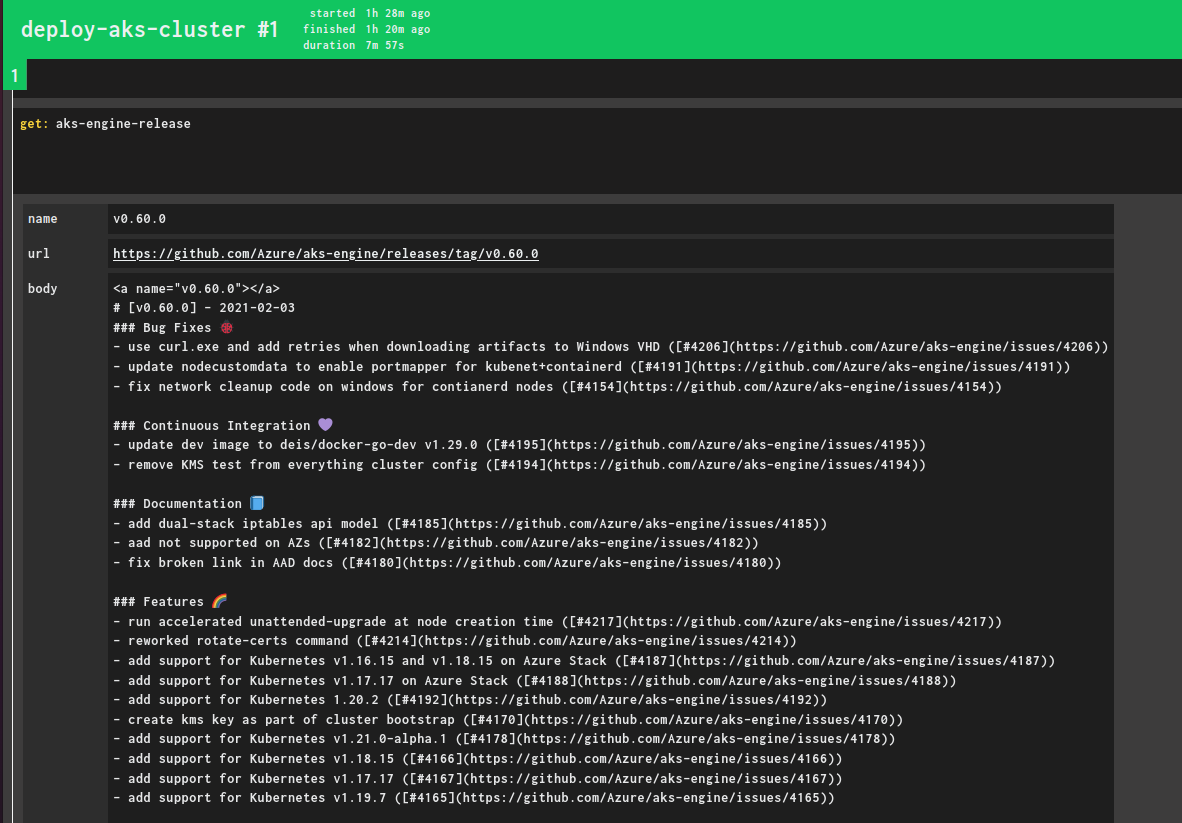Viewport: 1182px width, 823px height.
Task: Select the curl.exe retries line (#4206)
Action: click(x=611, y=347)
